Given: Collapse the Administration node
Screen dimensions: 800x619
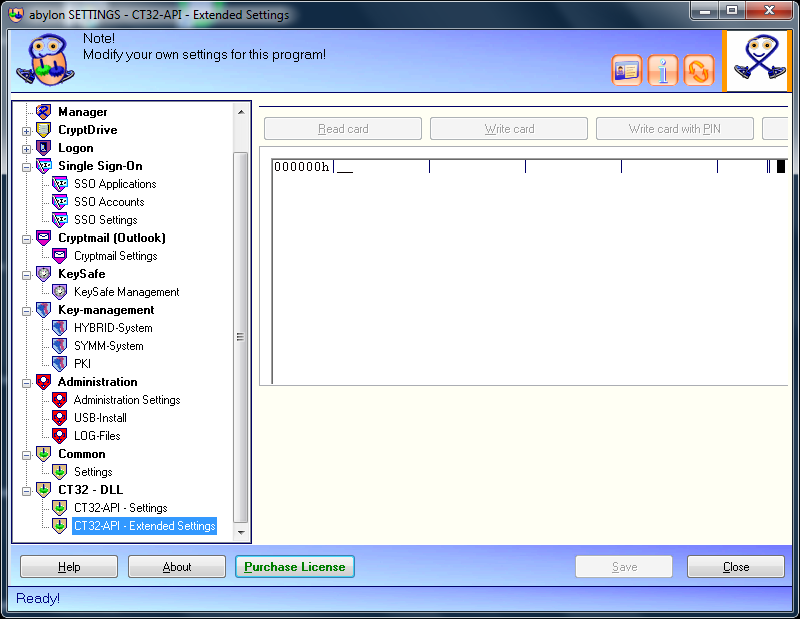Looking at the screenshot, I should [27, 383].
